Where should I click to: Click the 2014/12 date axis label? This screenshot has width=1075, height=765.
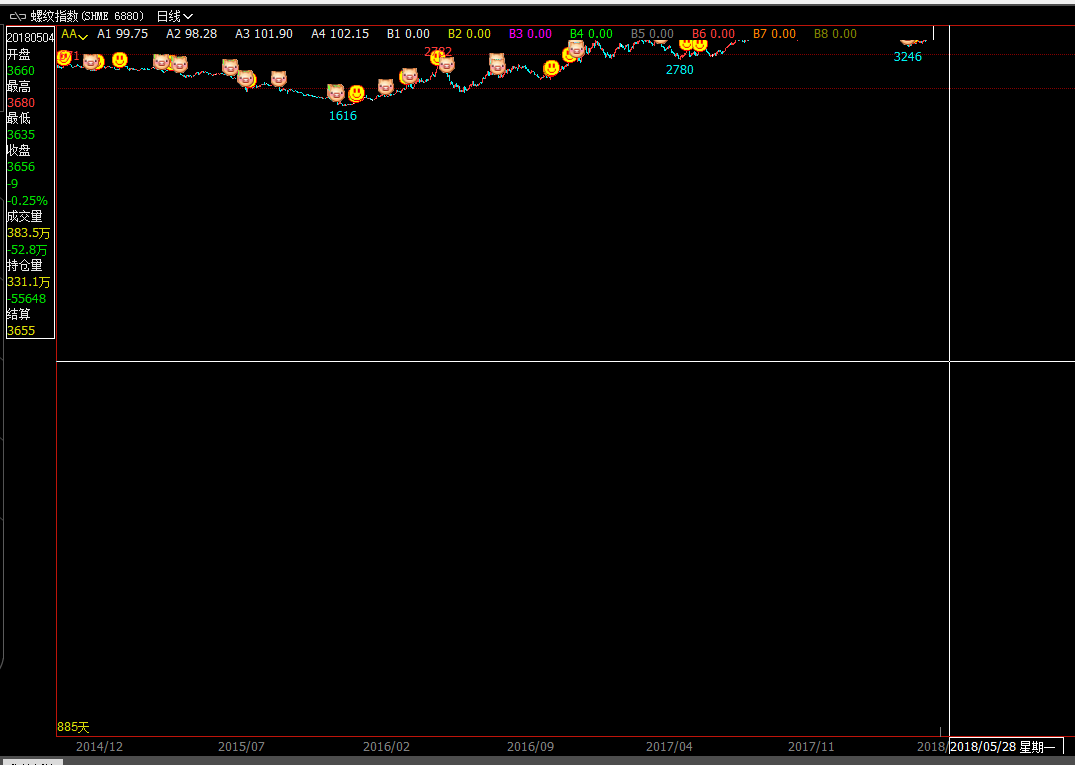[x=99, y=747]
